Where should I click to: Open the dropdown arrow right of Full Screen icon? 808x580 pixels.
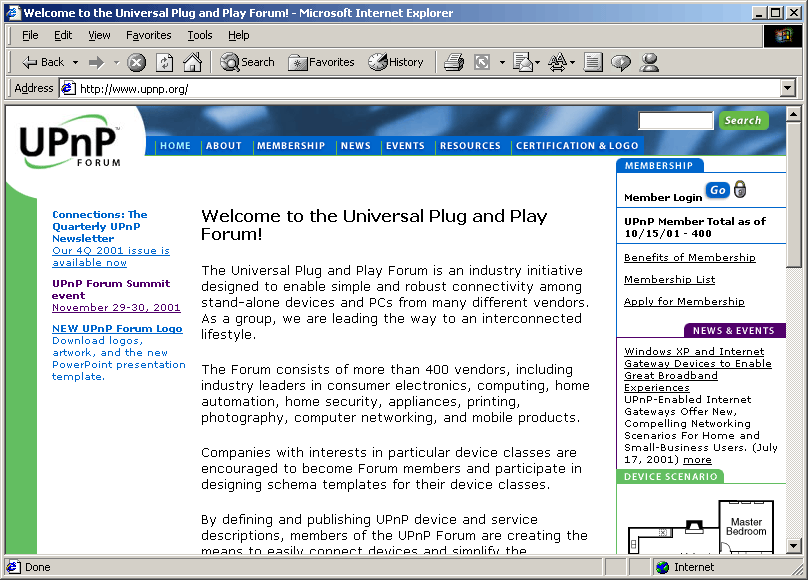tap(502, 63)
